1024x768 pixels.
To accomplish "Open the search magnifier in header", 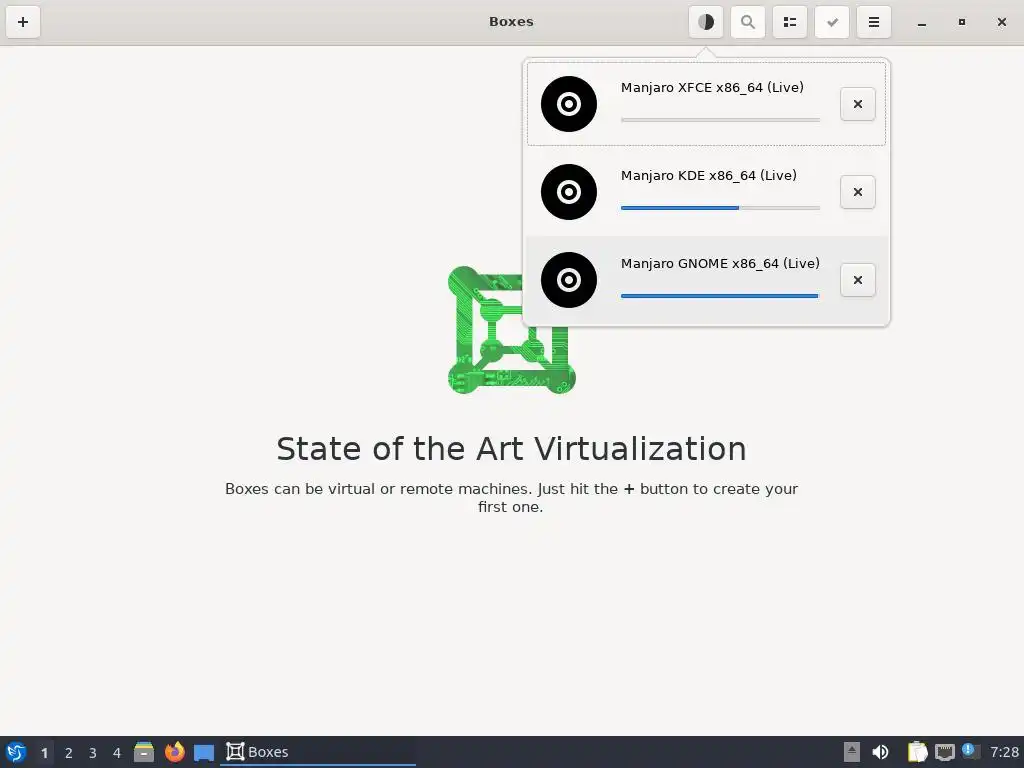I will point(748,22).
